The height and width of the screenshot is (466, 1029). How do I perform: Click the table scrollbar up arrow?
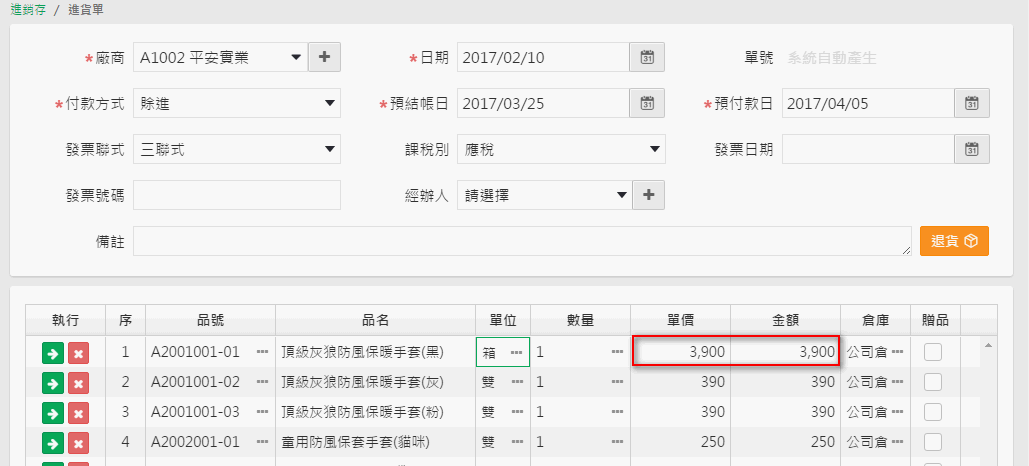pos(988,345)
